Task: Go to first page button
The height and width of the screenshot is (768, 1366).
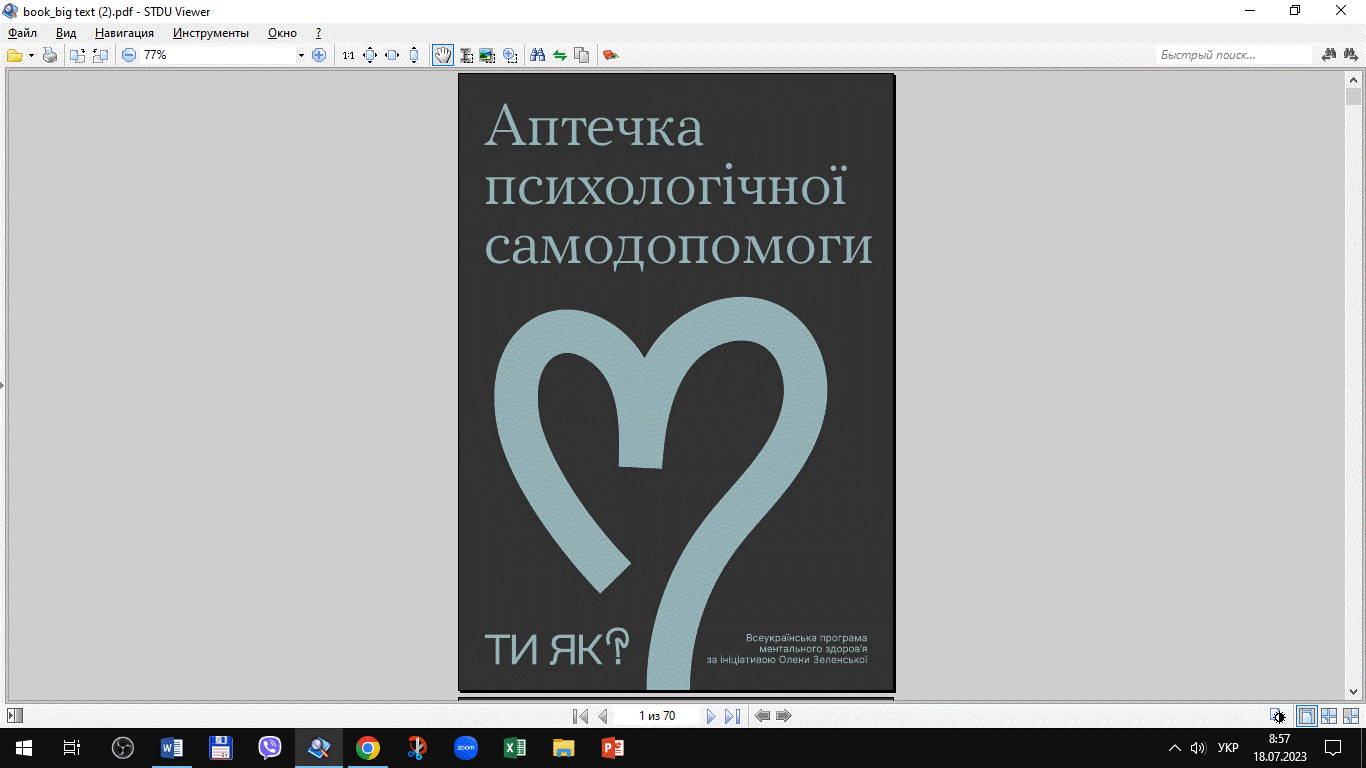Action: (580, 716)
